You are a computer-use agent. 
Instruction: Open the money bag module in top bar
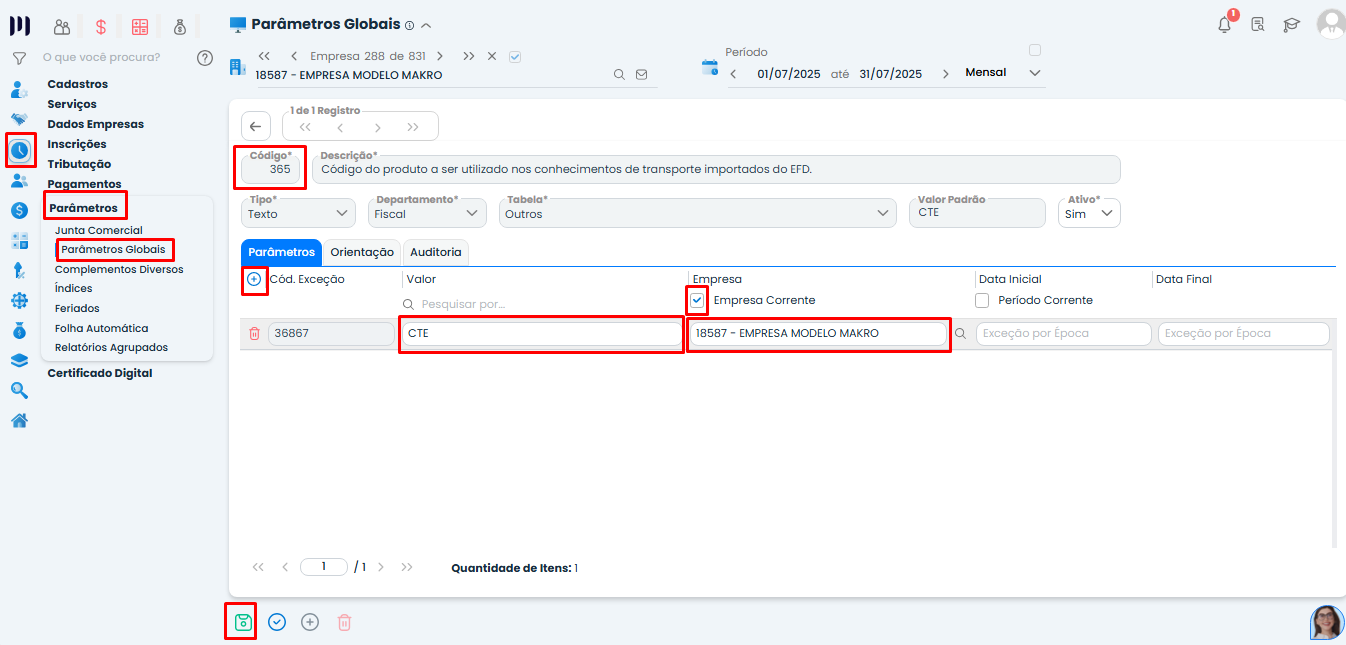(x=179, y=27)
